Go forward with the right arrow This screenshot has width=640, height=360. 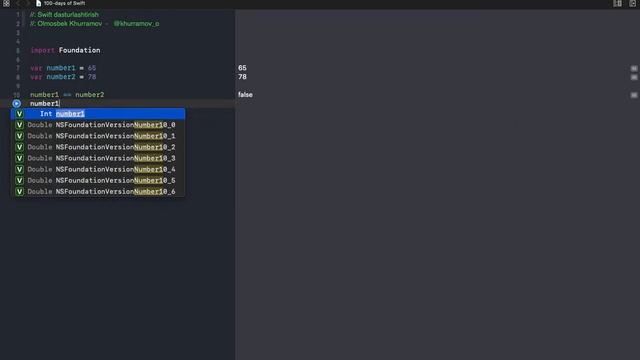[27, 3]
